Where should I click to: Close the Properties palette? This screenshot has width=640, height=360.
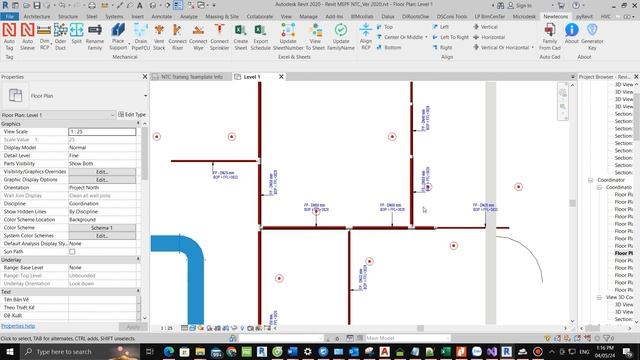coord(144,77)
